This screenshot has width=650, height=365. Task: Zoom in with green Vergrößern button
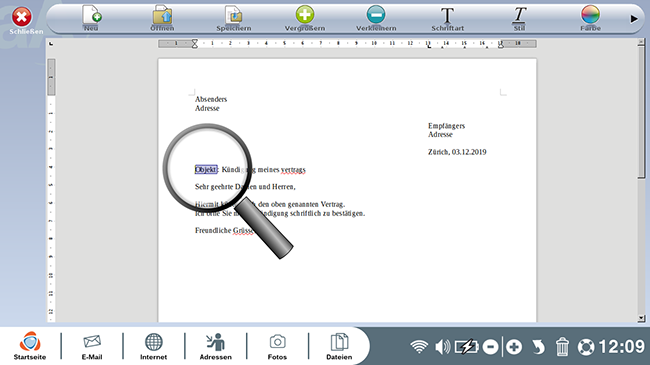tap(305, 18)
